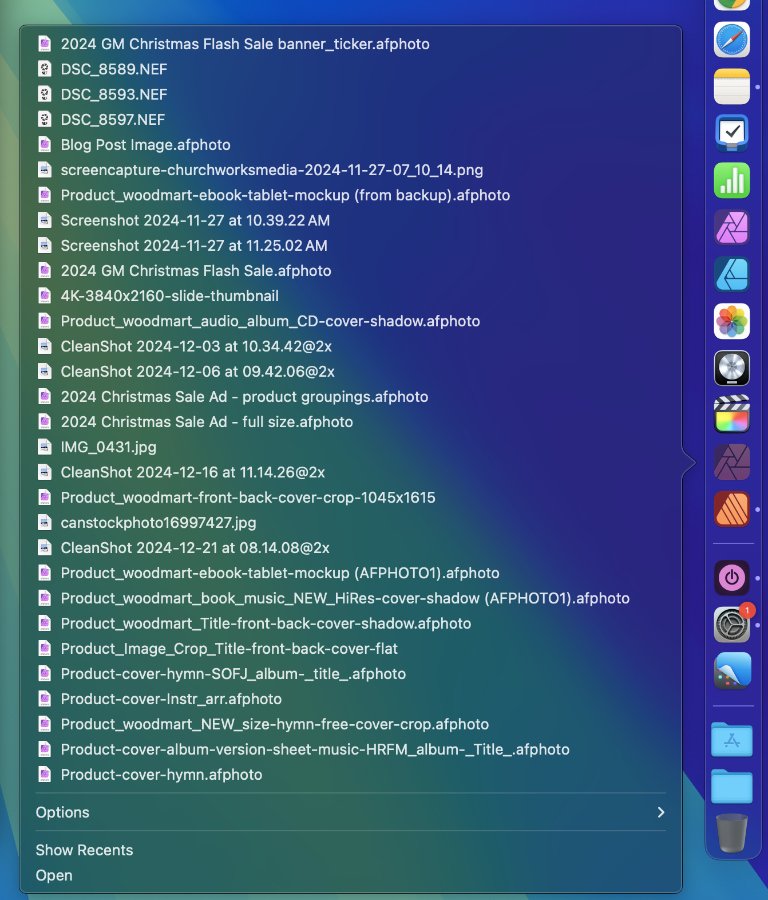This screenshot has height=900, width=768.
Task: Launch the Numbers app from Dock
Action: [732, 180]
